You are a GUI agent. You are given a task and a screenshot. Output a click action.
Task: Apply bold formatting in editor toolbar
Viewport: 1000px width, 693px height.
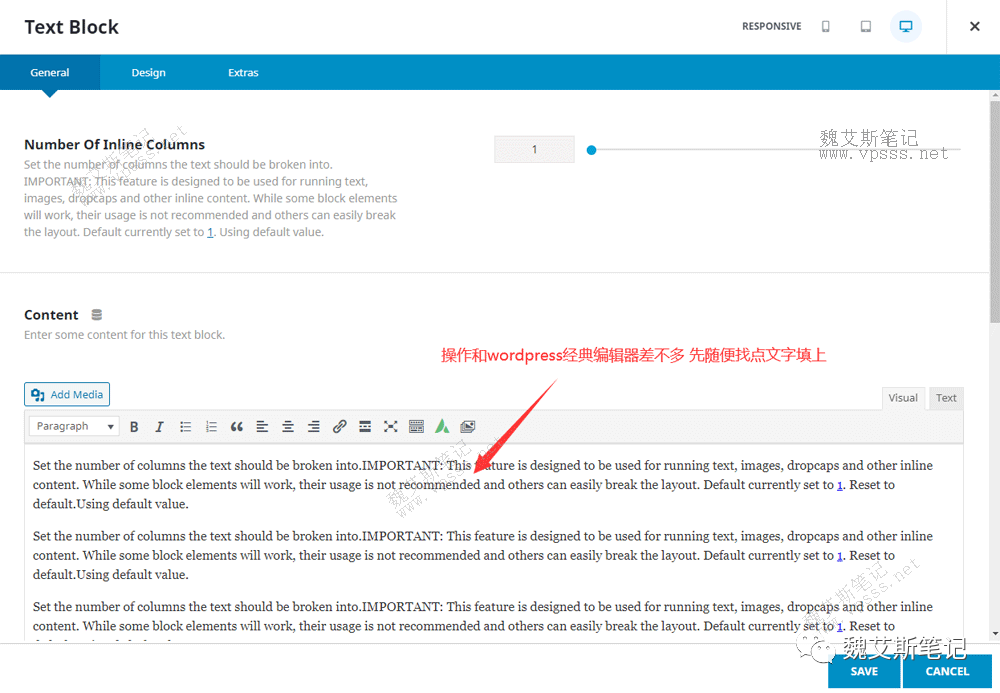click(x=134, y=427)
